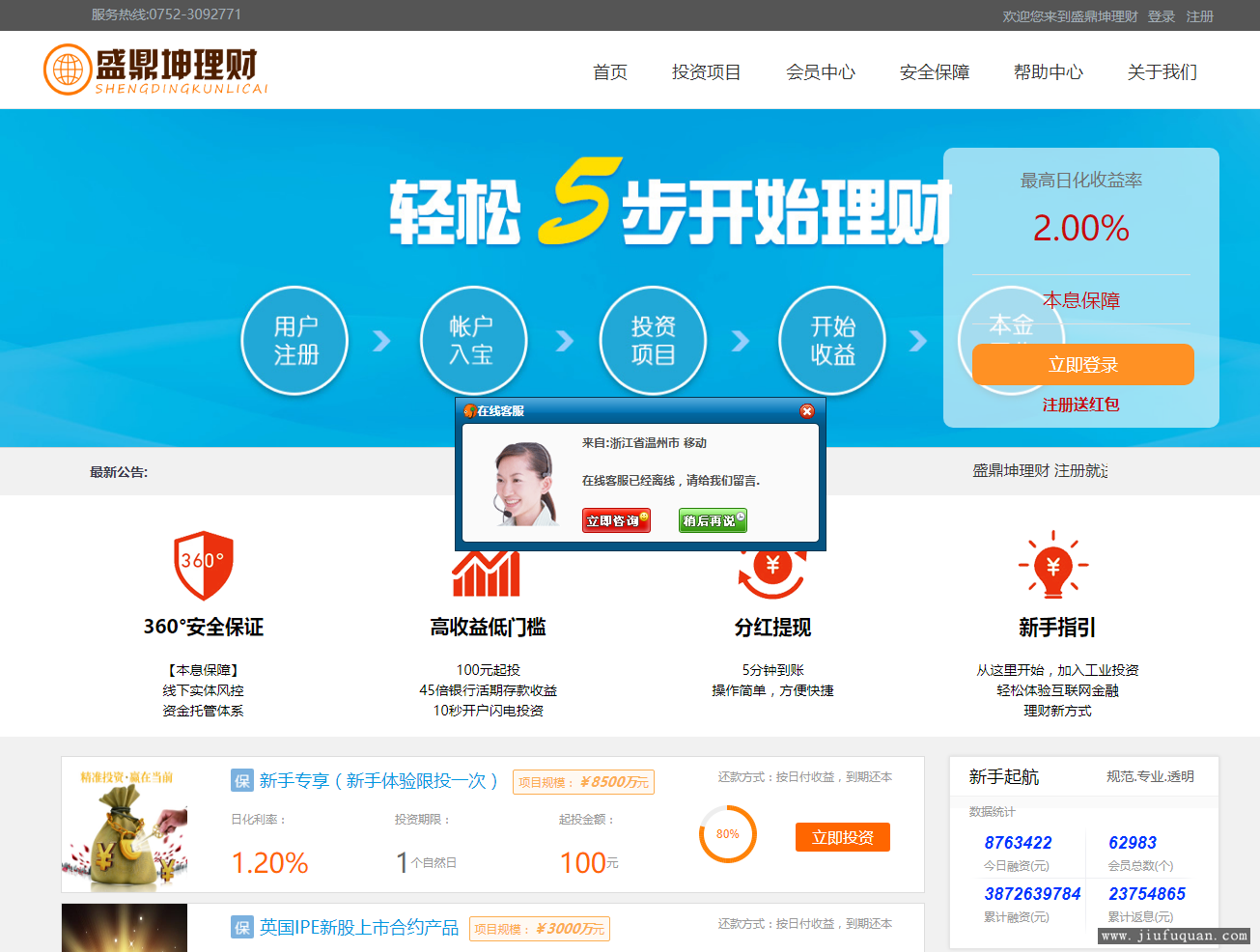Click the 23754865 累计返息 figure
The image size is (1260, 952).
[1147, 894]
